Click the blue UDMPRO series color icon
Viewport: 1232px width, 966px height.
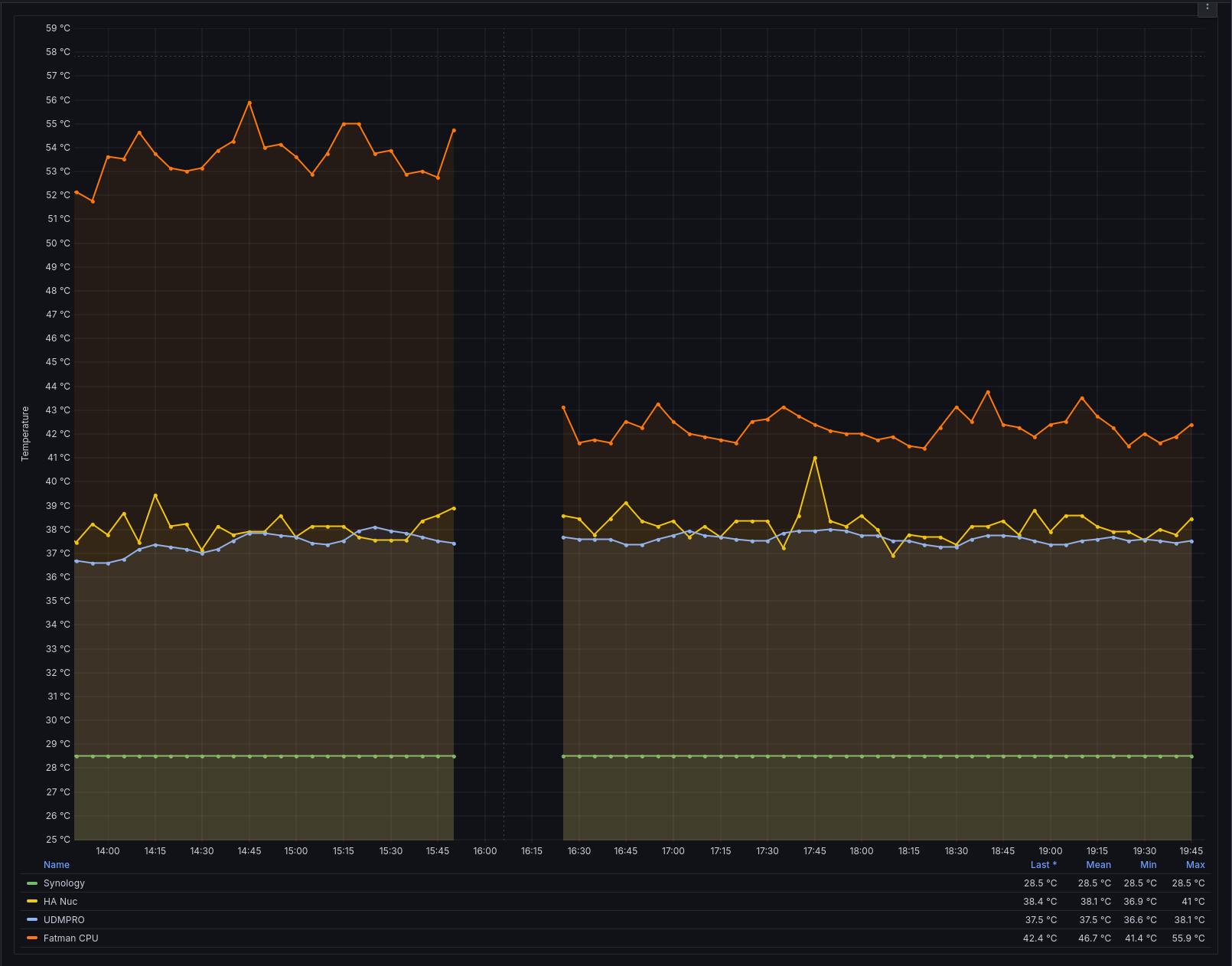(x=32, y=920)
